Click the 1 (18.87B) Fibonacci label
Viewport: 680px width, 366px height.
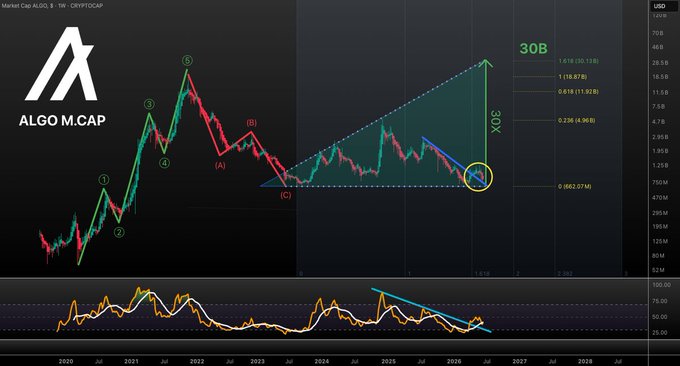[x=572, y=77]
